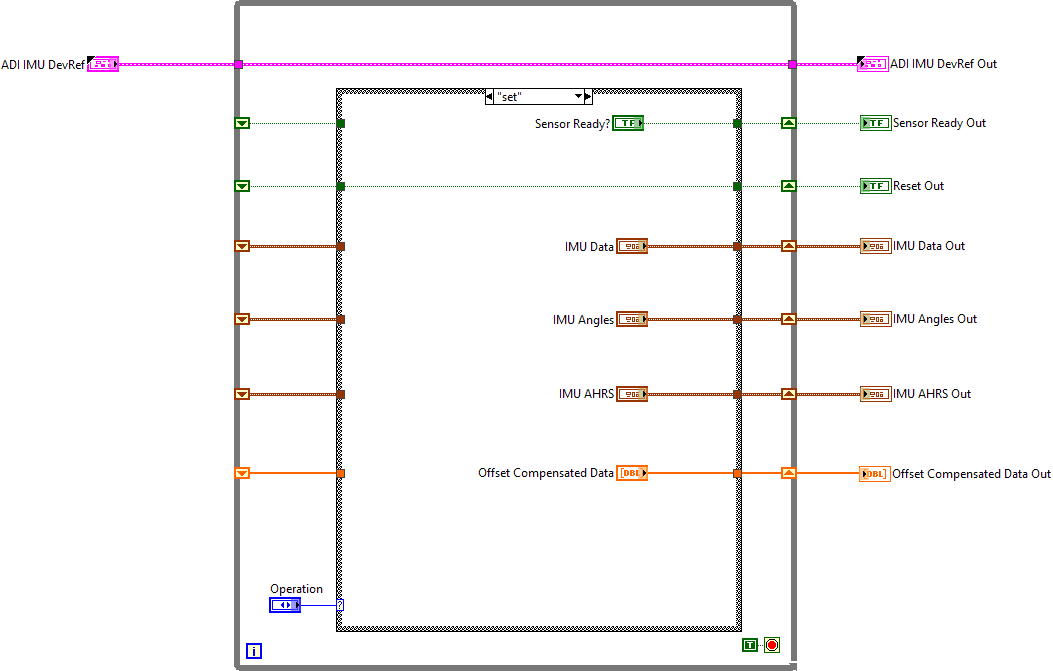
Task: Click the ADI IMU DevRef input terminal
Action: 103,65
